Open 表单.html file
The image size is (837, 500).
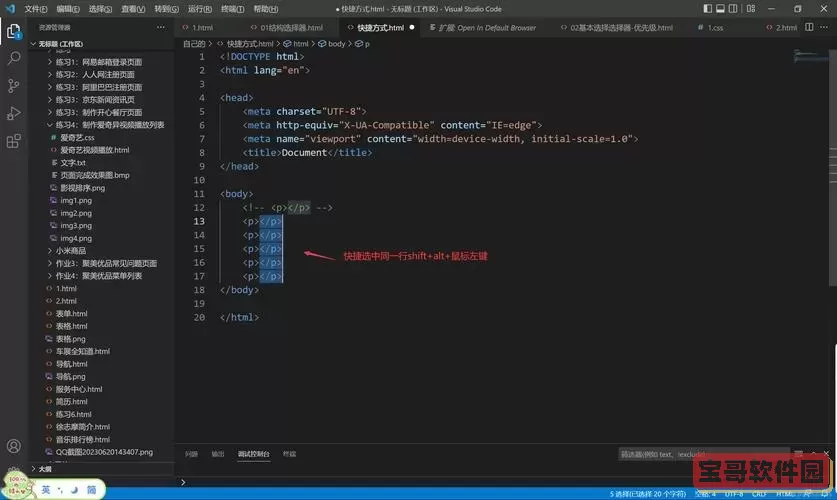coord(72,314)
